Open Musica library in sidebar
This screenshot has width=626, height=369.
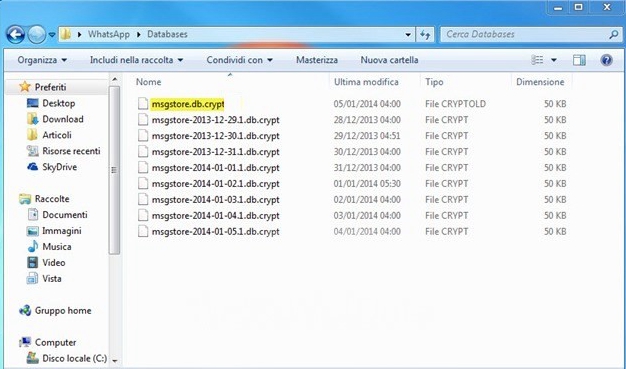(57, 246)
